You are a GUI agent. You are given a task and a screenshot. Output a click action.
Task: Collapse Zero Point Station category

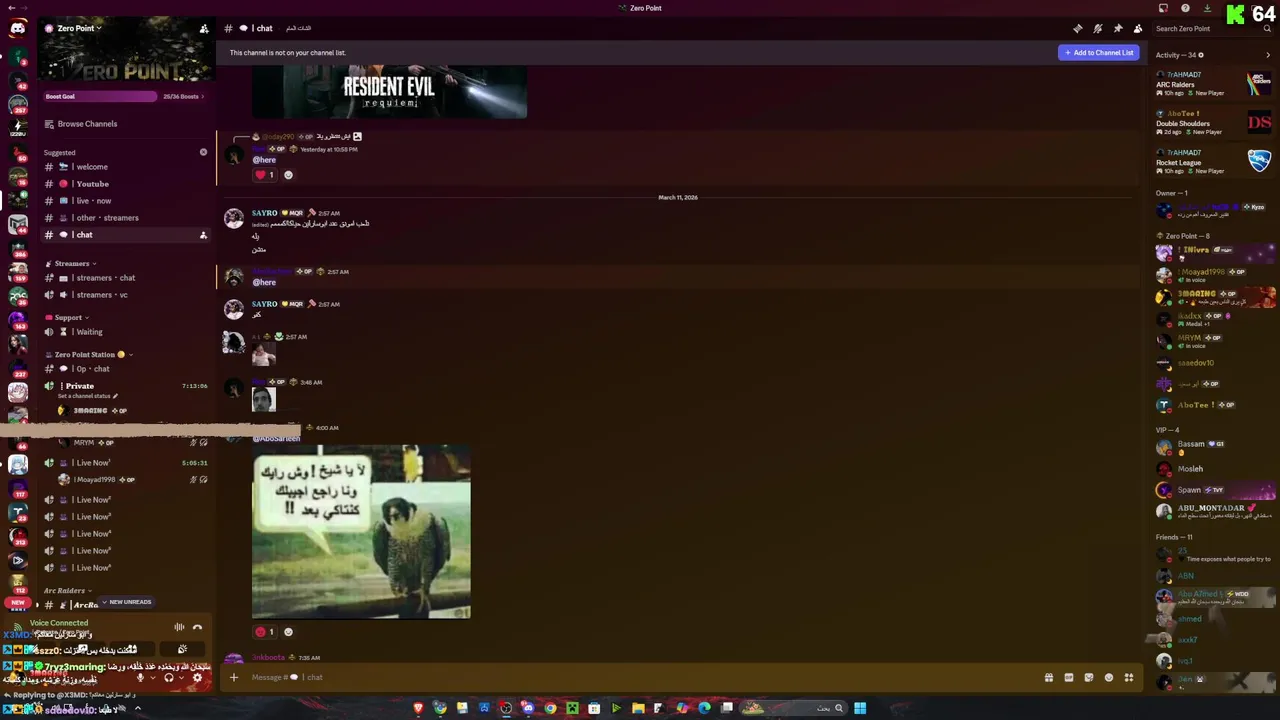(x=89, y=355)
